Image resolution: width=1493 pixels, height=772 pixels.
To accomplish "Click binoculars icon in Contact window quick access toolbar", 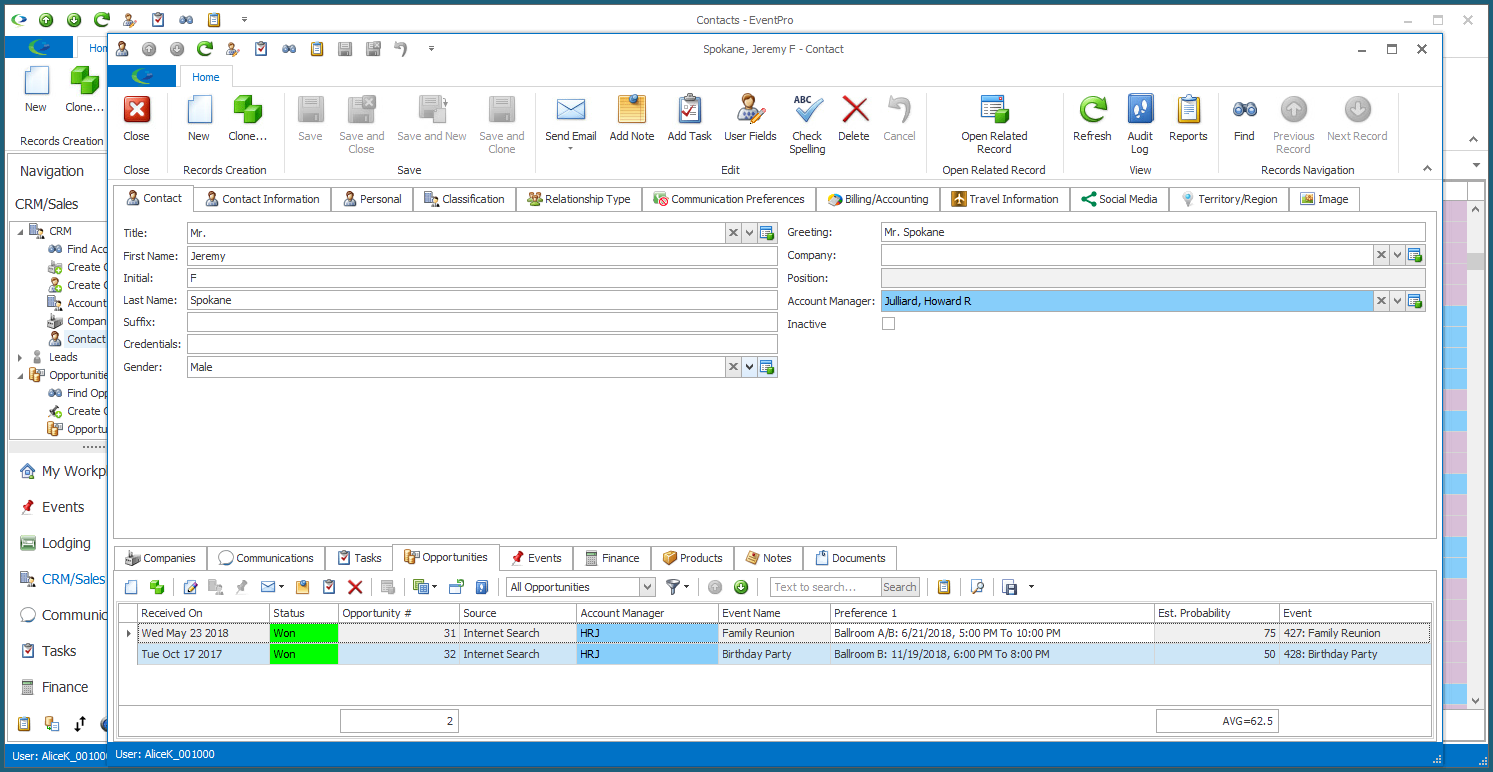I will [288, 48].
